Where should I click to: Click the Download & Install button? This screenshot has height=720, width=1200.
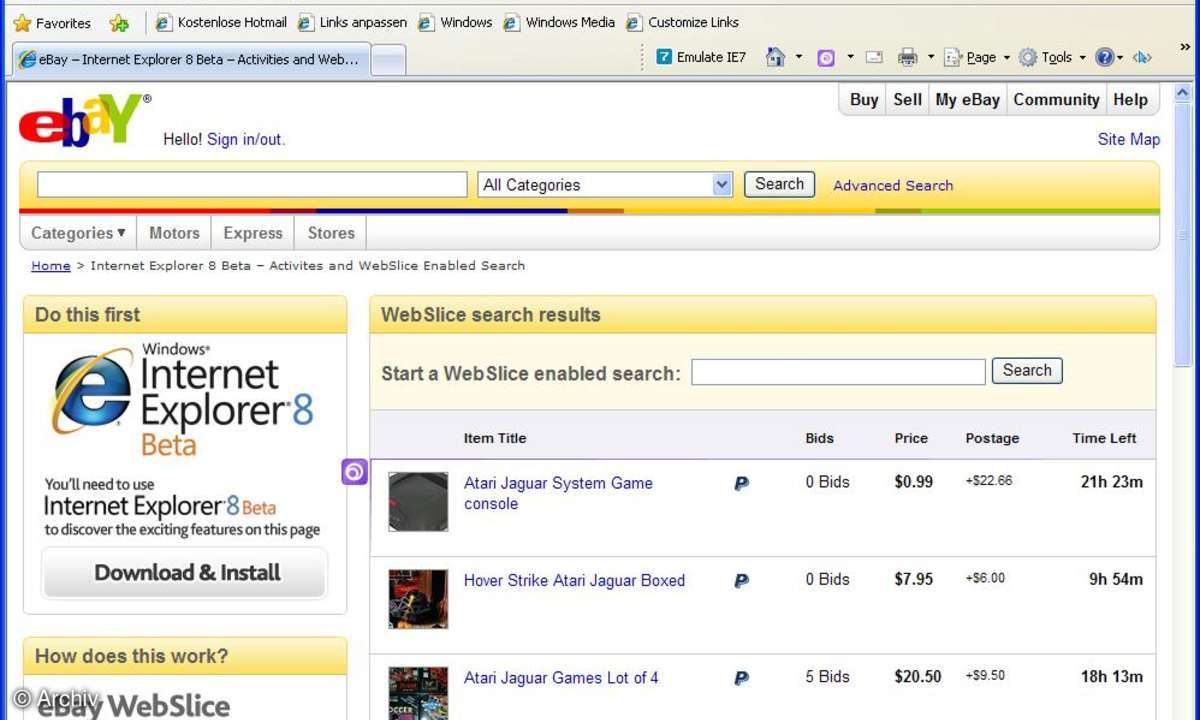pyautogui.click(x=185, y=573)
